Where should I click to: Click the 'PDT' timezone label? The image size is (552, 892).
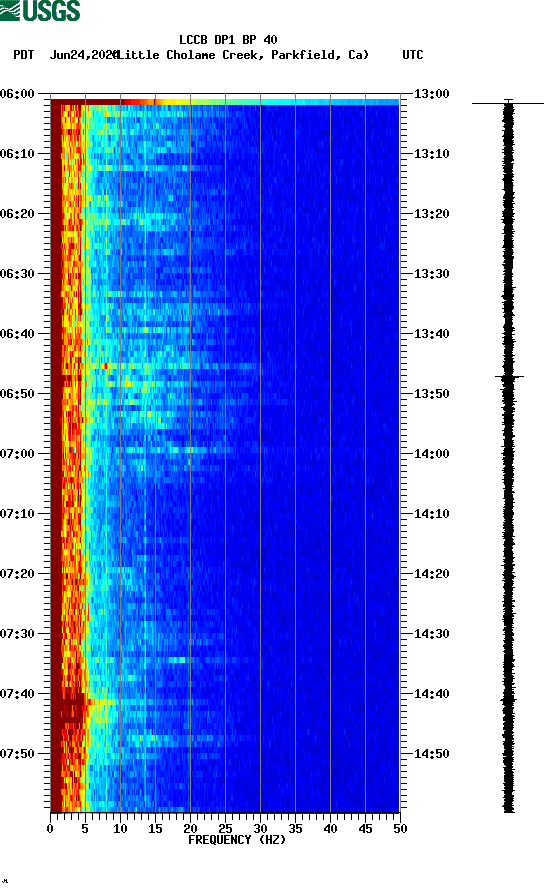point(24,55)
